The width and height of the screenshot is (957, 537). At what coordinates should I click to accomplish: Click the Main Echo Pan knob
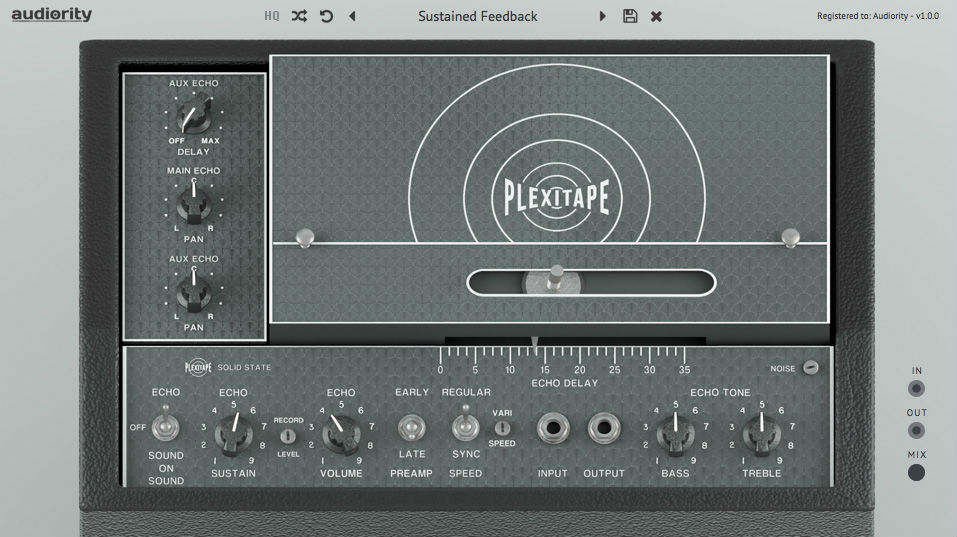[x=193, y=204]
